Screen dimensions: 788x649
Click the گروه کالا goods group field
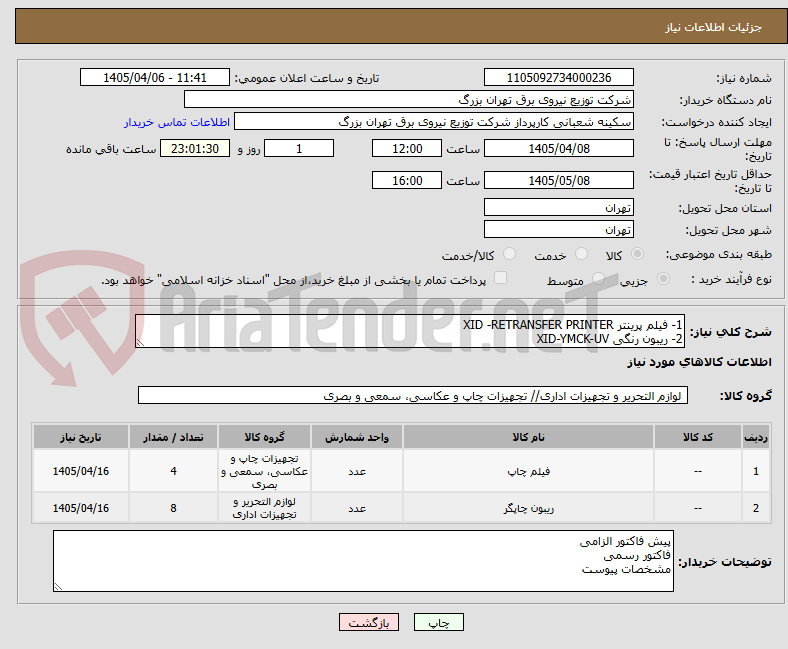[x=413, y=396]
